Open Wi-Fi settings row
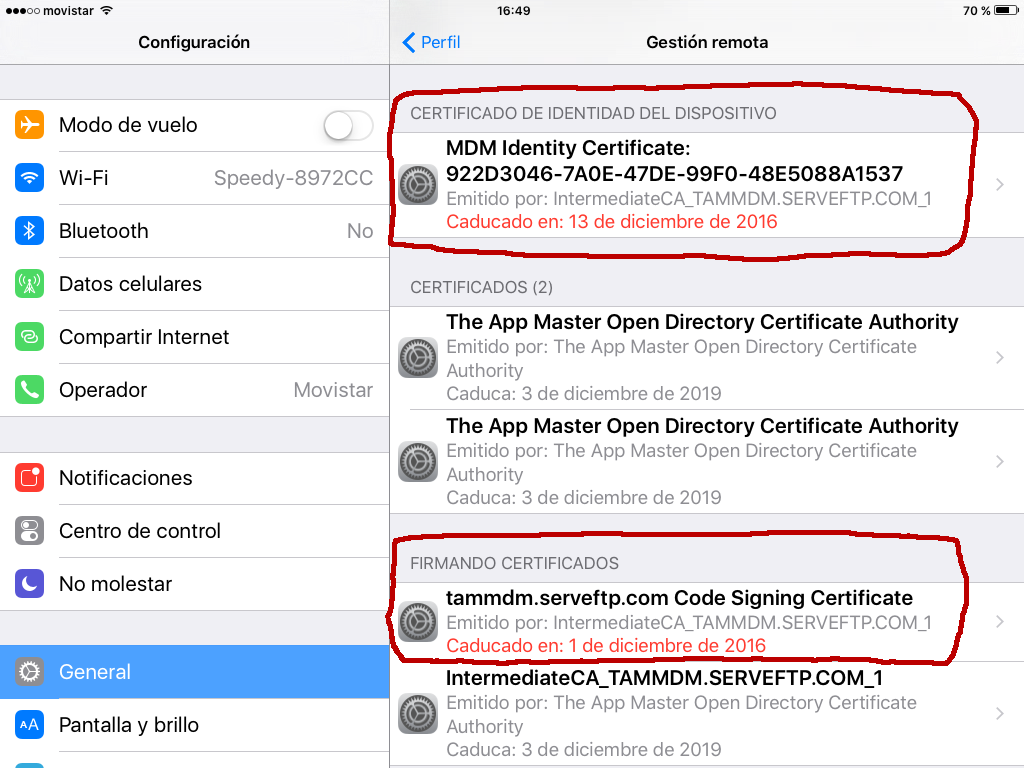 click(195, 178)
